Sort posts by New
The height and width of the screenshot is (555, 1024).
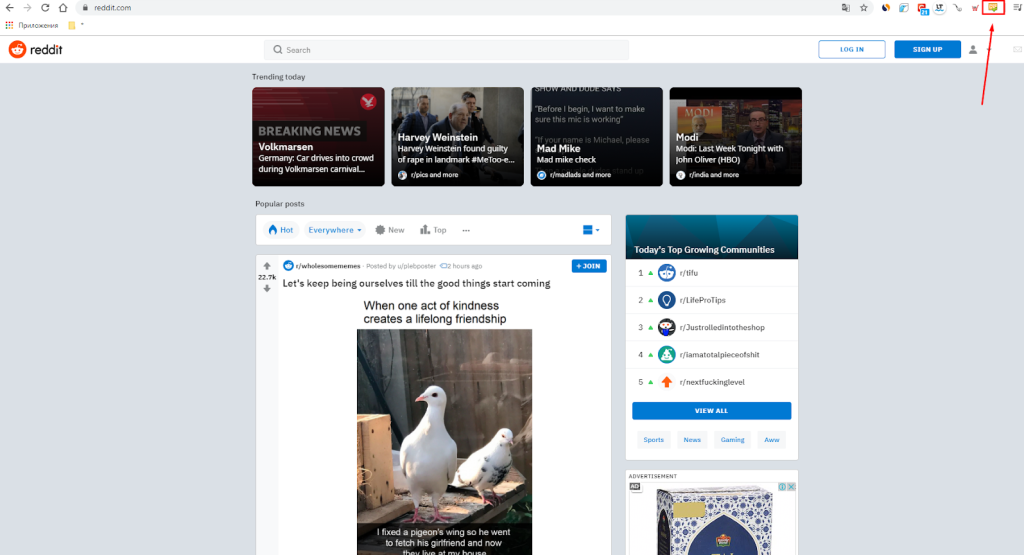(390, 230)
